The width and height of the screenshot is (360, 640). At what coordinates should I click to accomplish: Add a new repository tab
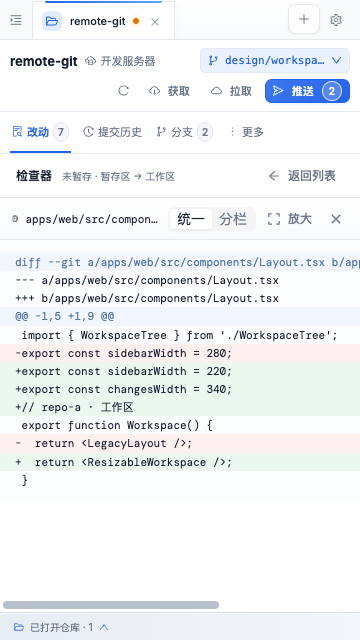point(304,19)
